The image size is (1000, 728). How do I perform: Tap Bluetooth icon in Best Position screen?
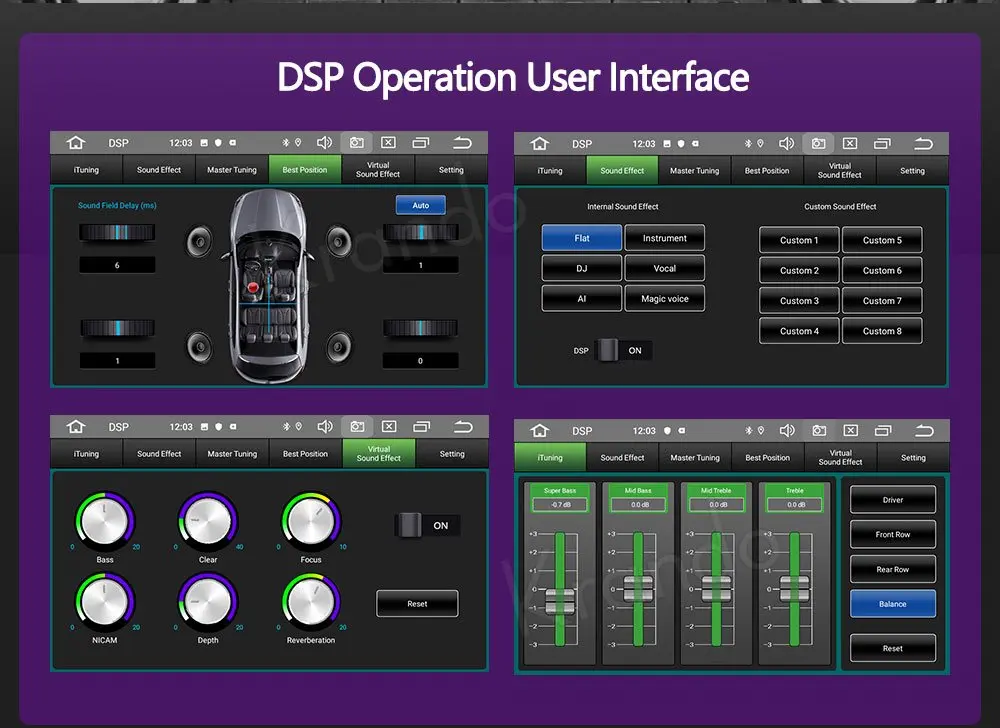coord(286,143)
